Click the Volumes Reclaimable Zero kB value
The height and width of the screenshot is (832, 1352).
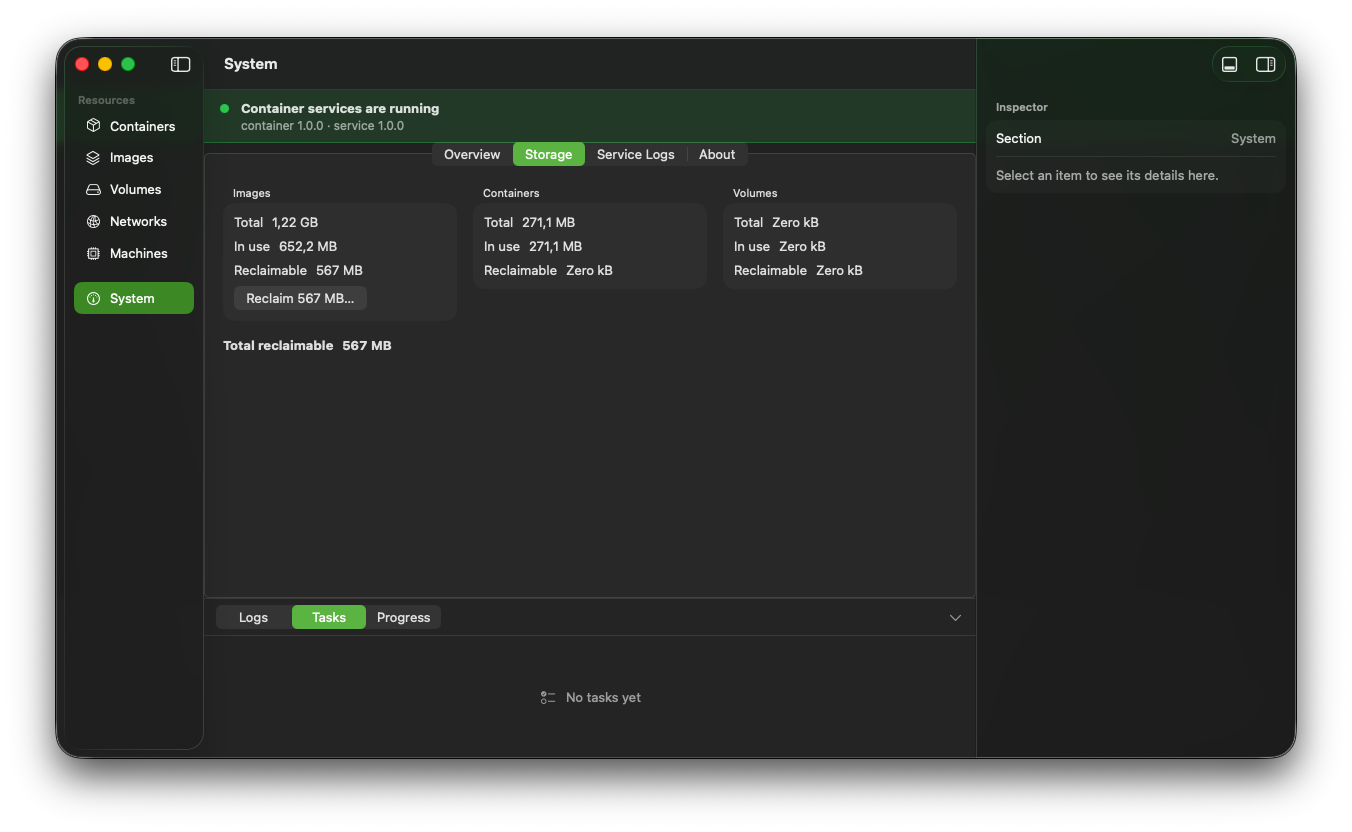(839, 270)
